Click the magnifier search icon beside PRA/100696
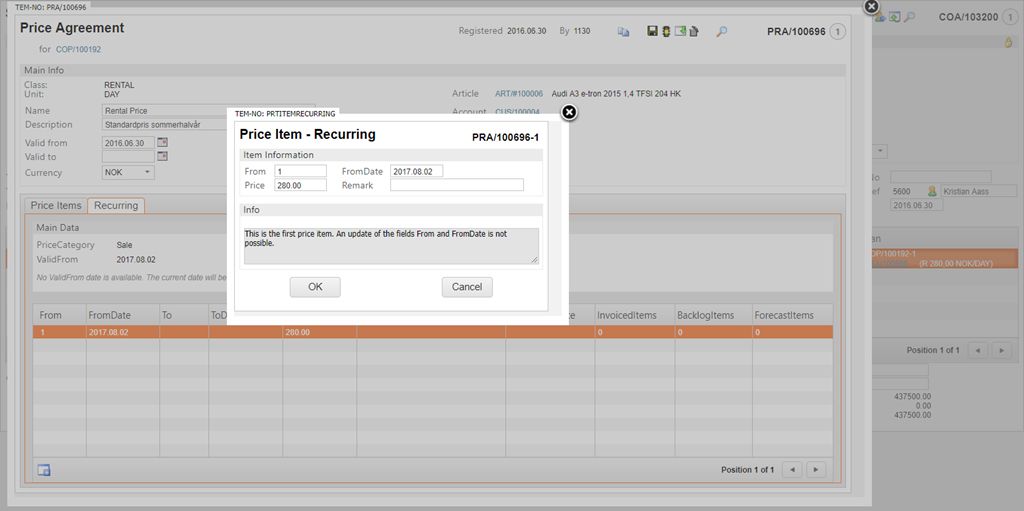 click(722, 32)
